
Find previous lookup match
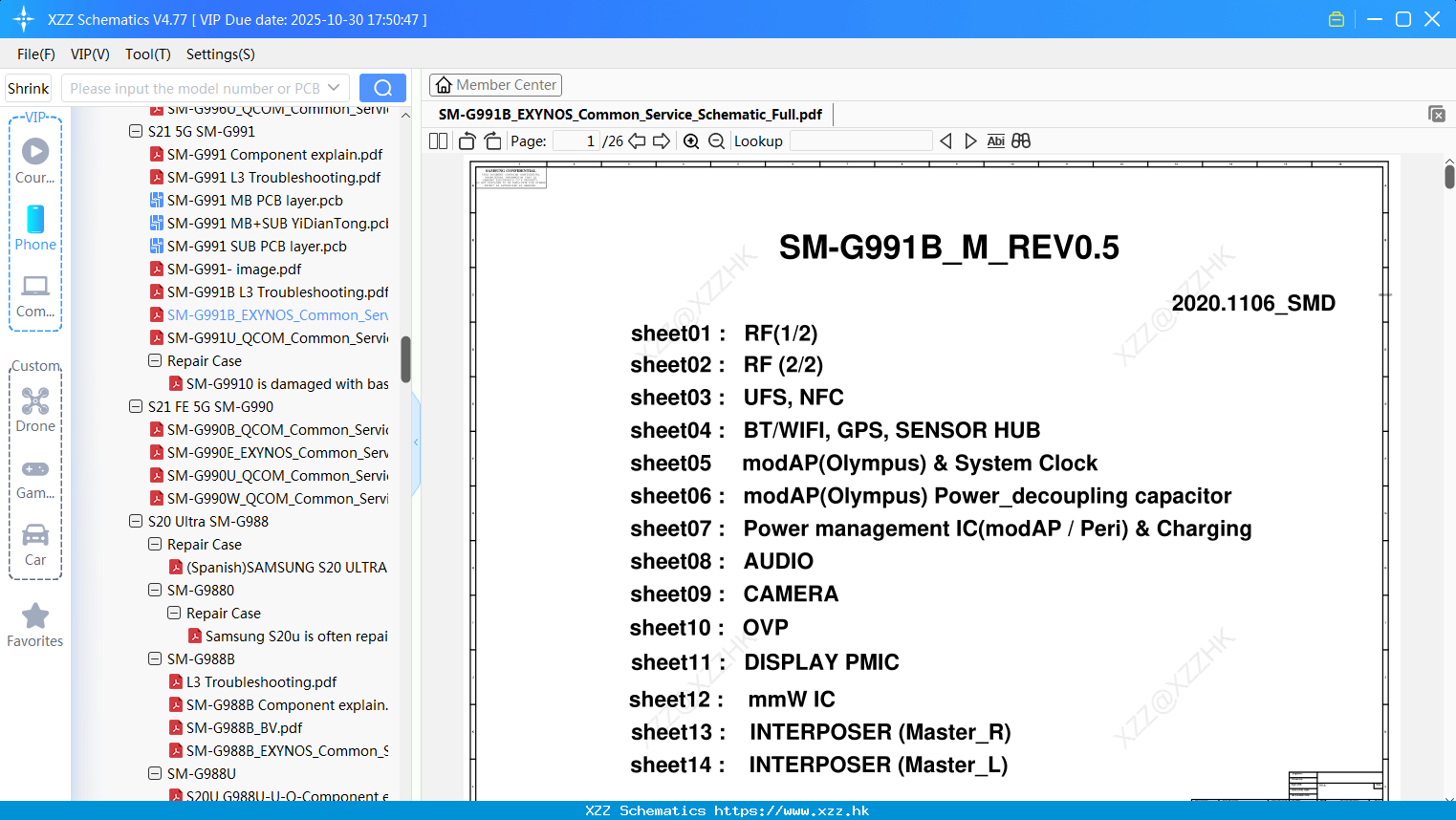945,140
